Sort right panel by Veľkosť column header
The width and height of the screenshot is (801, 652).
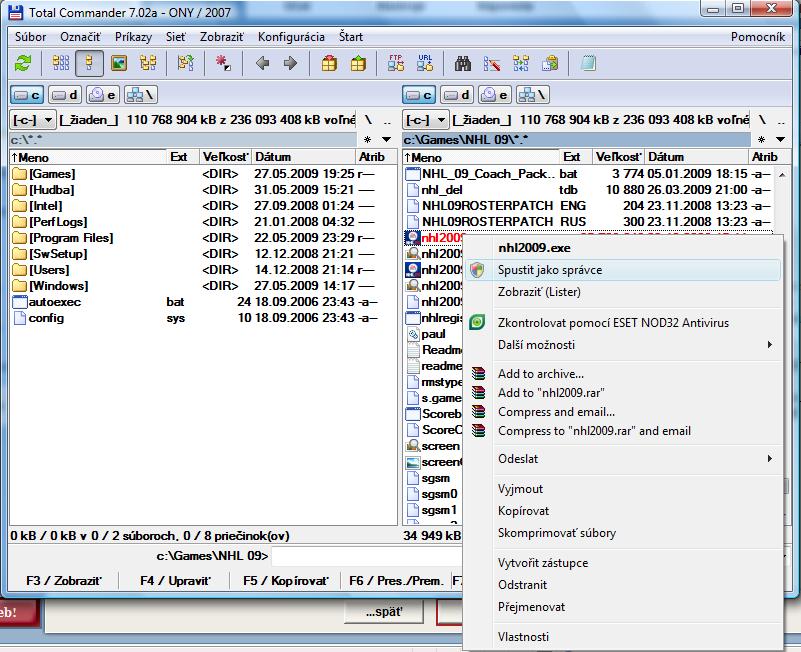(618, 157)
